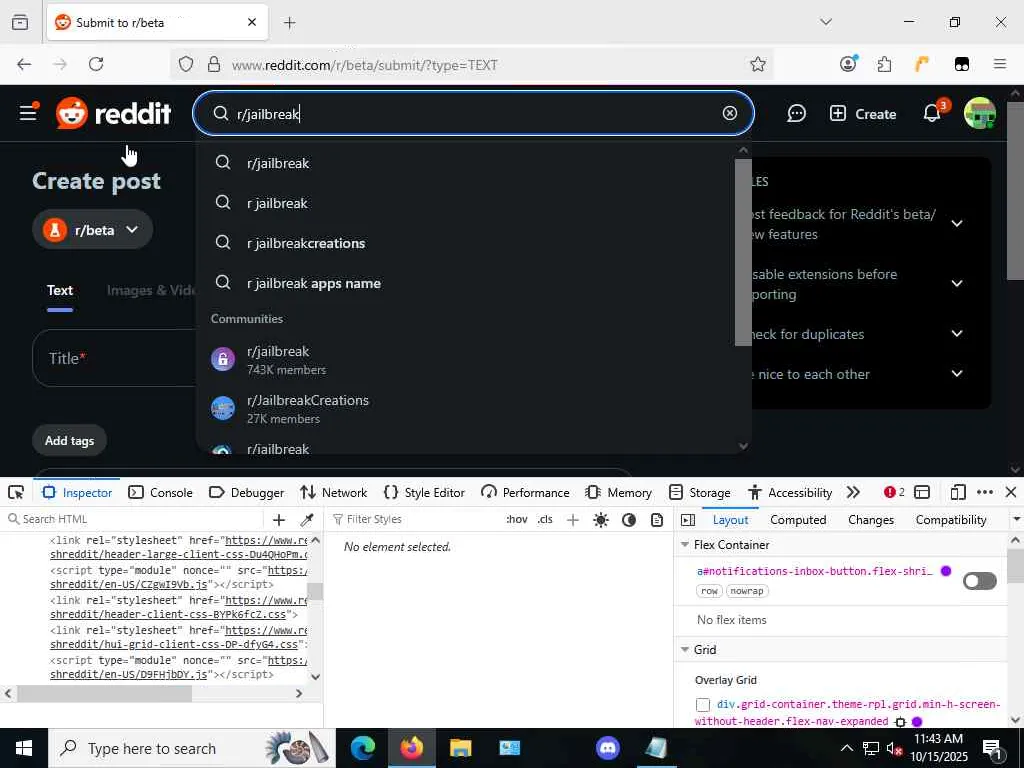Switch to the Network tab
This screenshot has width=1024, height=768.
(334, 492)
